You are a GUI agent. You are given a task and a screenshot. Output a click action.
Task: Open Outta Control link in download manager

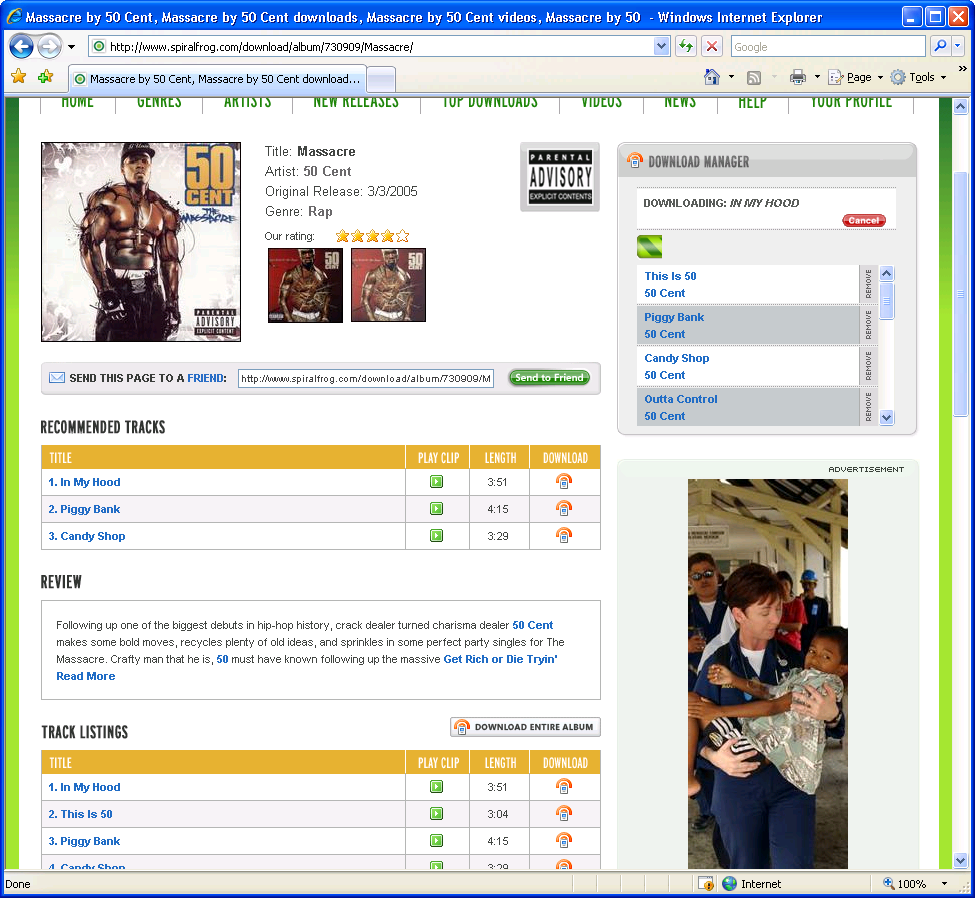[x=681, y=399]
